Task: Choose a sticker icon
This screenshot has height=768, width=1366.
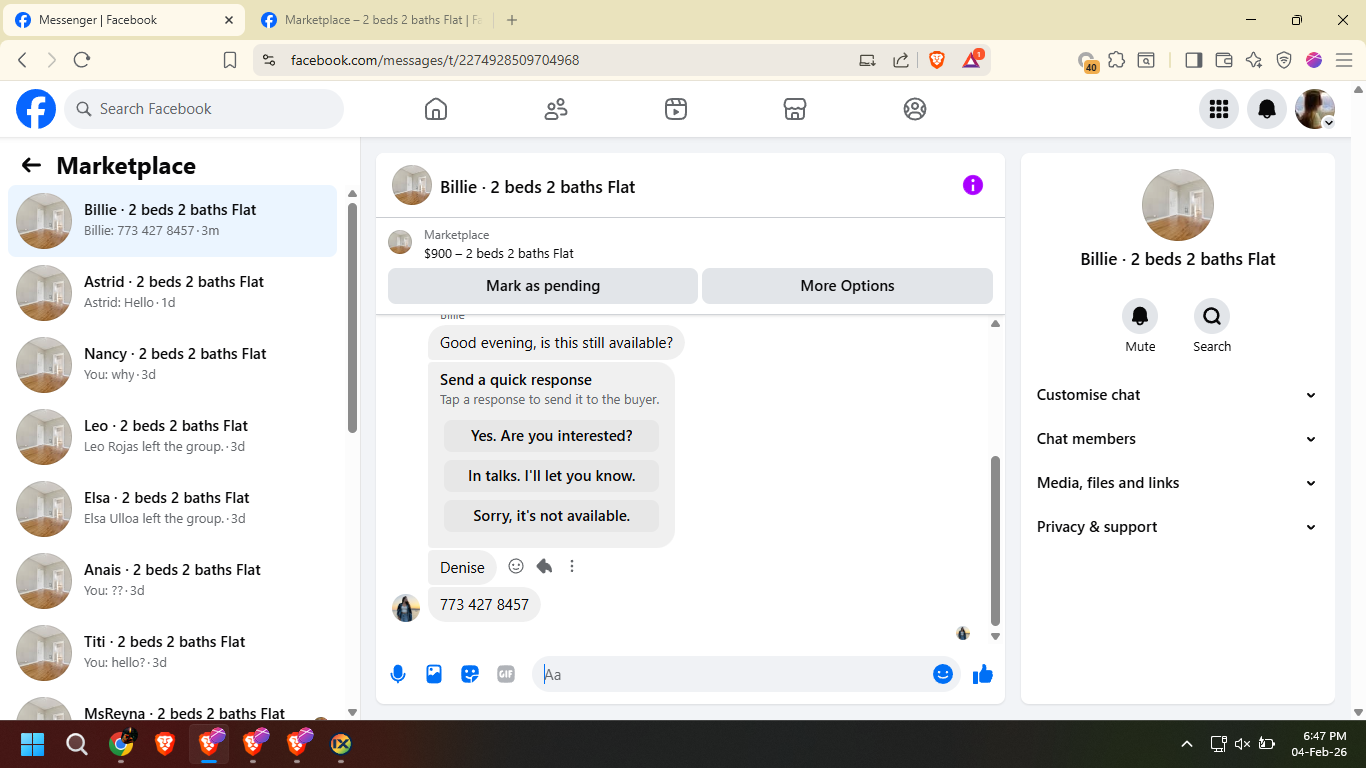Action: click(x=470, y=674)
